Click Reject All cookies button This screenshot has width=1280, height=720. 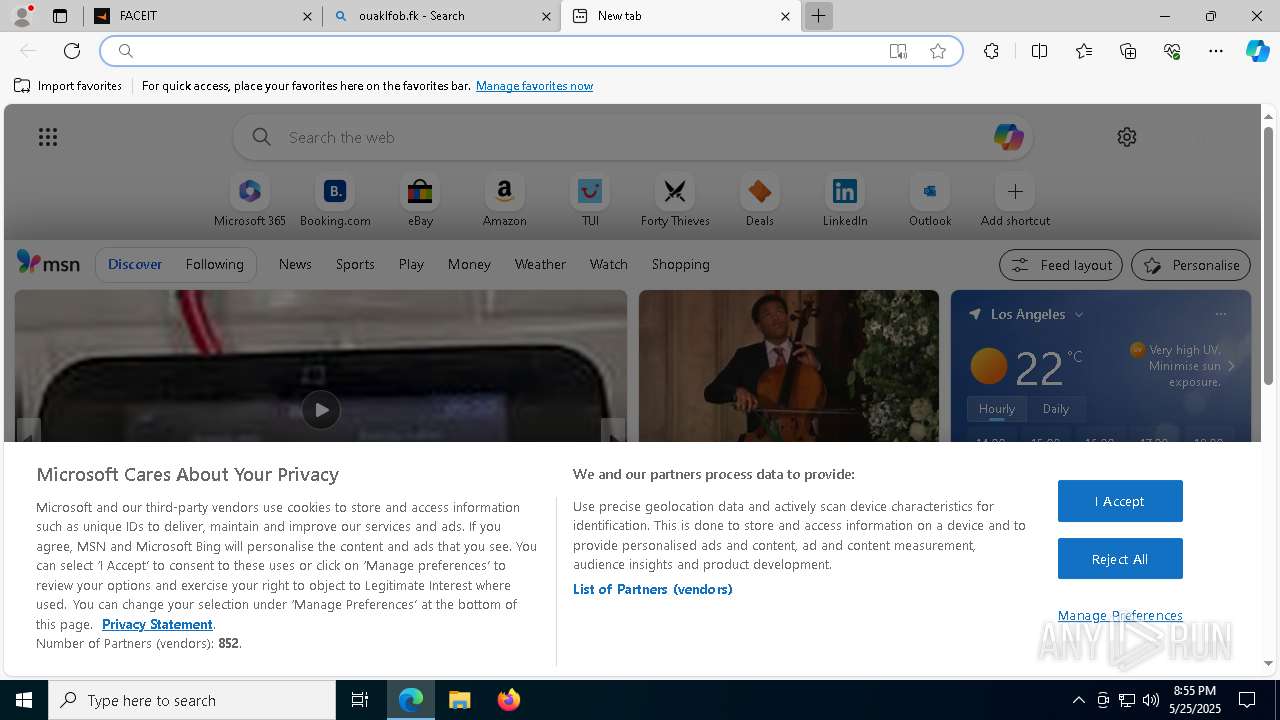(1120, 559)
